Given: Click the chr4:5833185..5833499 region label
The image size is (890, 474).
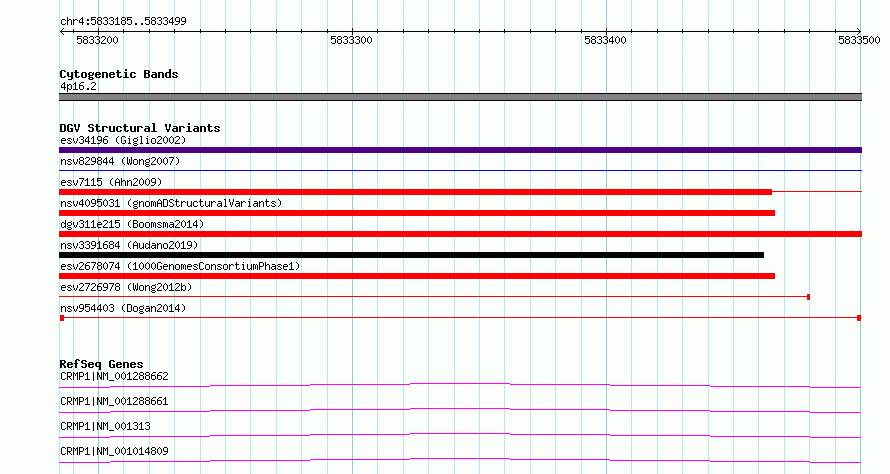Looking at the screenshot, I should (123, 21).
